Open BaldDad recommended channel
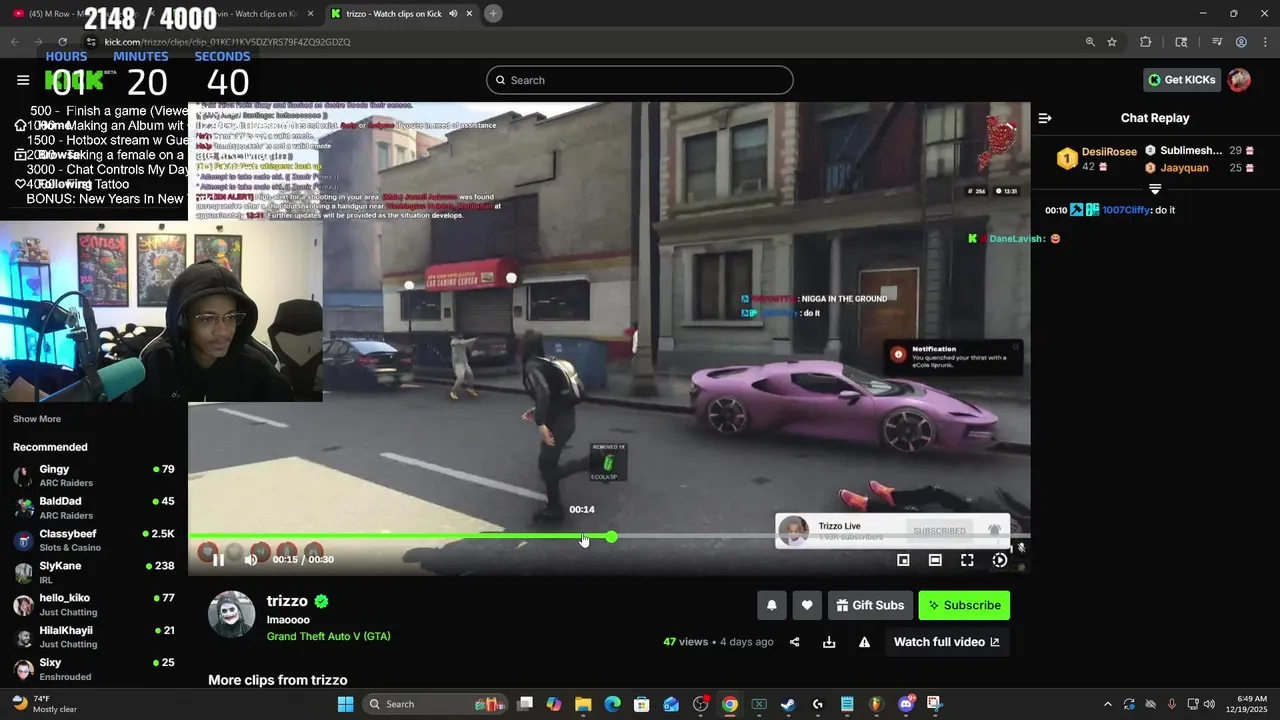 click(x=93, y=508)
